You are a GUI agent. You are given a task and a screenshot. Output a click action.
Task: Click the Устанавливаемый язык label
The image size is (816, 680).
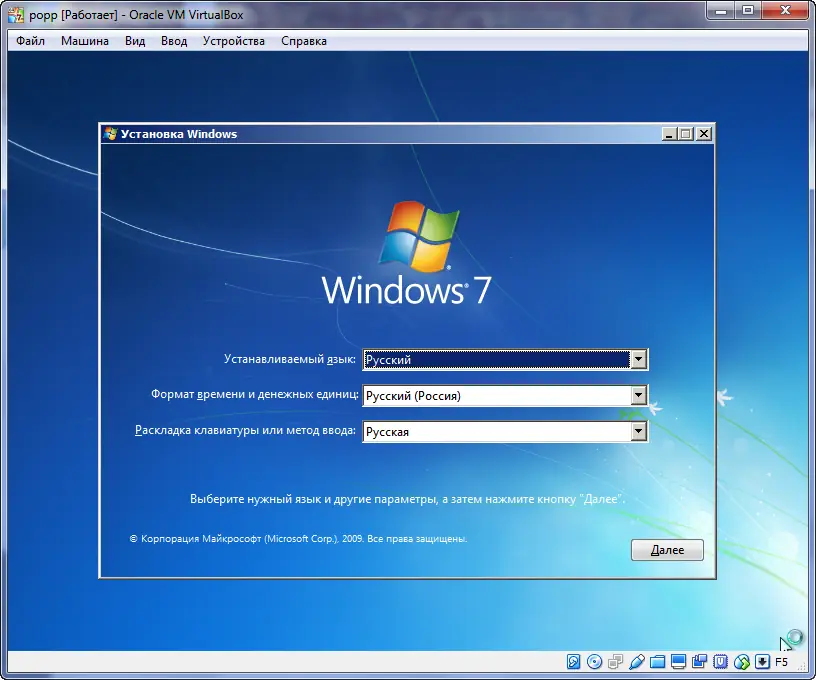[290, 359]
